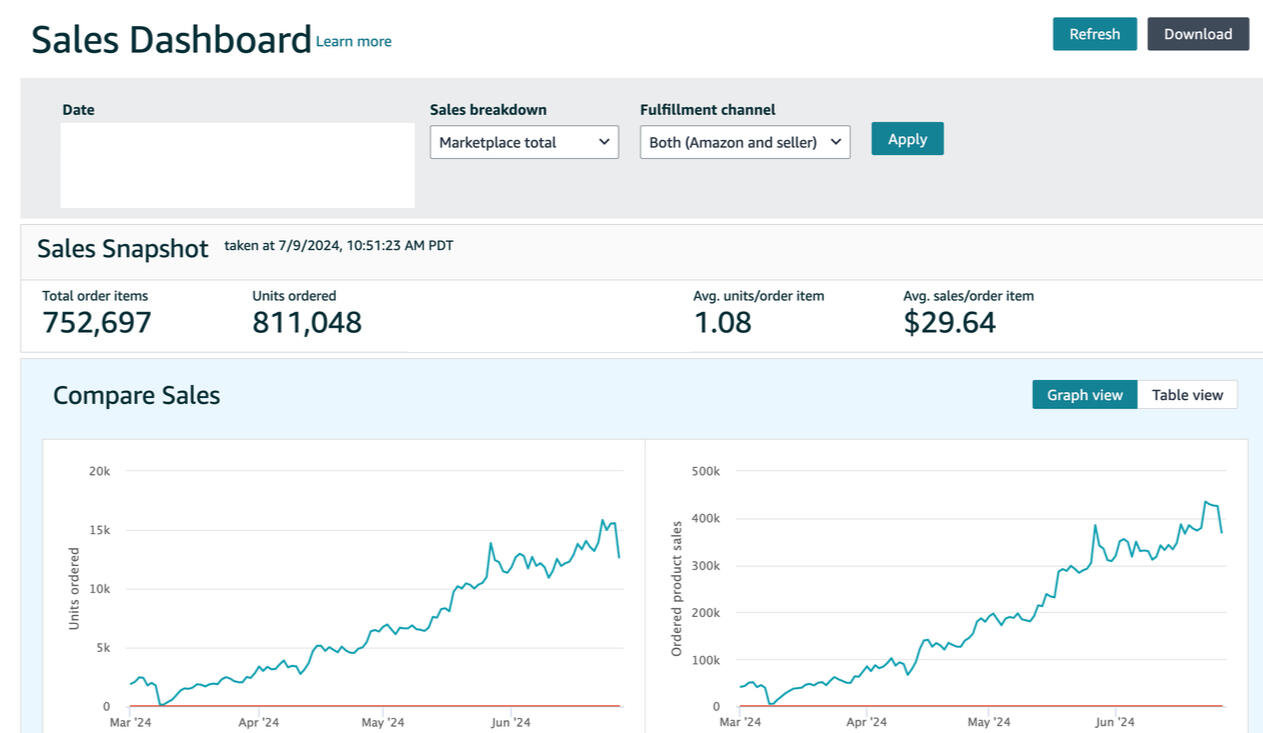Expand the Sales breakdown dropdown

point(524,142)
